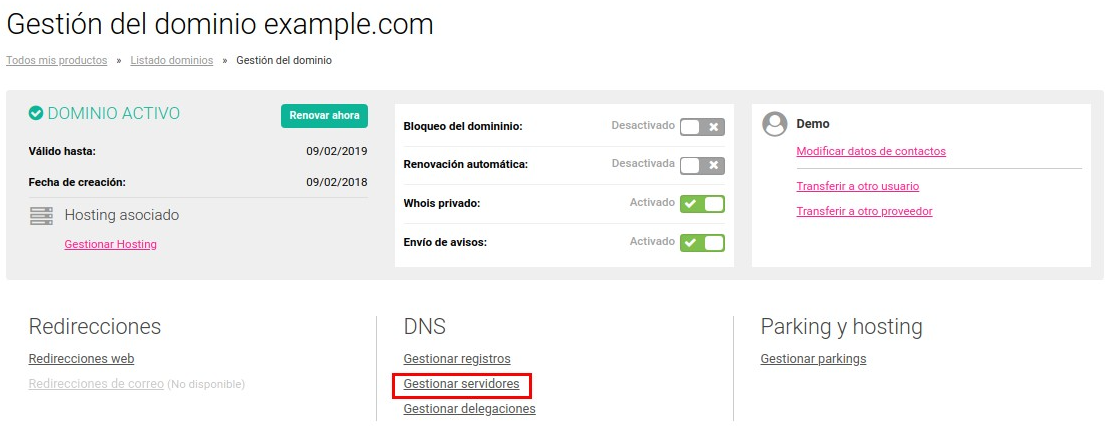Enable Renovación automática switch
This screenshot has width=1108, height=426.
coord(701,165)
